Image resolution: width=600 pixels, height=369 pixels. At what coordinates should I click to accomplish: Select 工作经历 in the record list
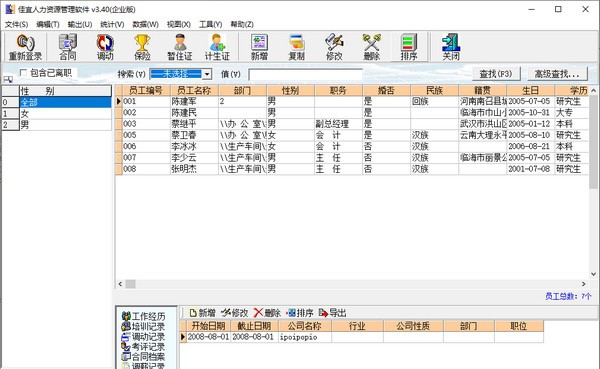point(143,316)
